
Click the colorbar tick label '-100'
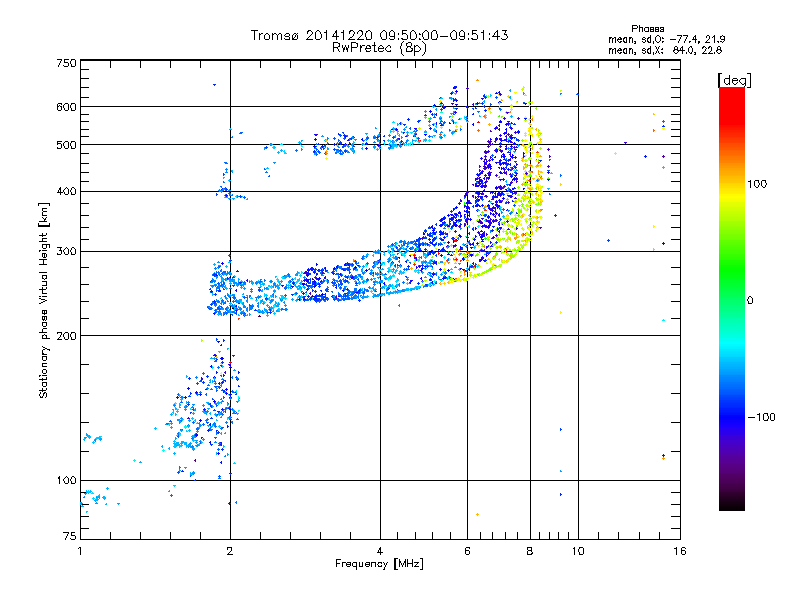[761, 417]
